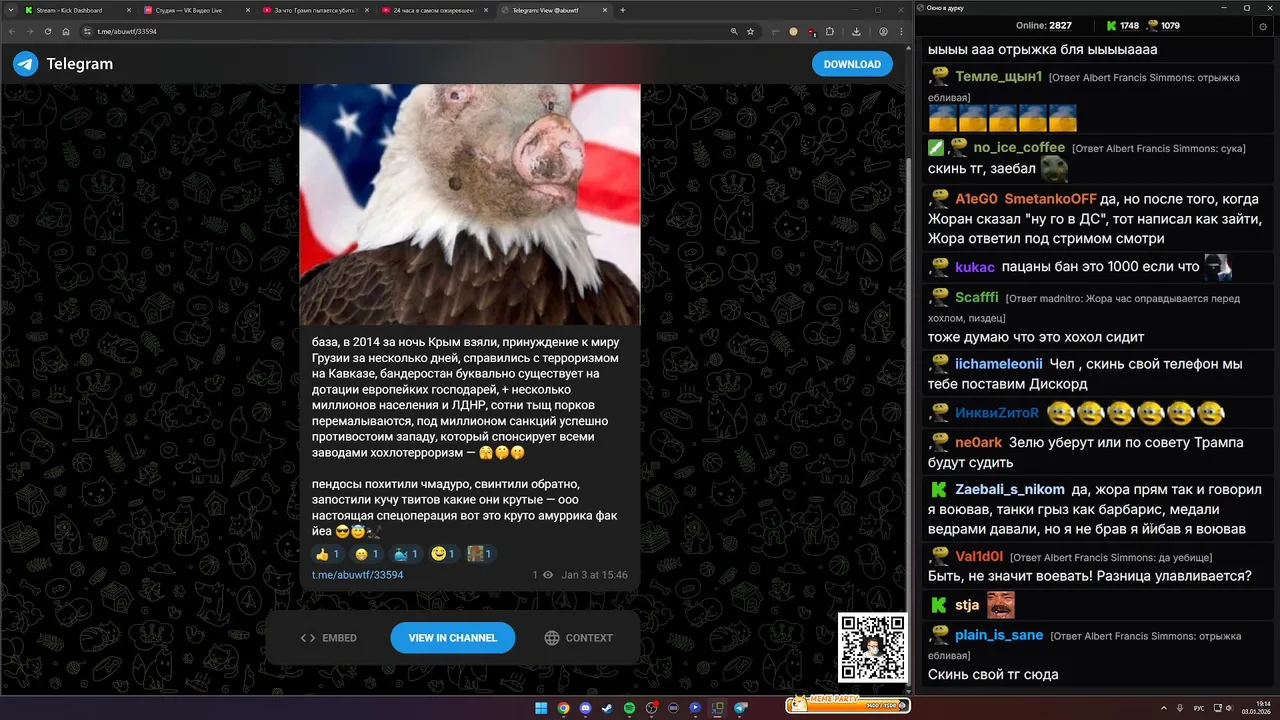Open the Windows Start menu

541,708
